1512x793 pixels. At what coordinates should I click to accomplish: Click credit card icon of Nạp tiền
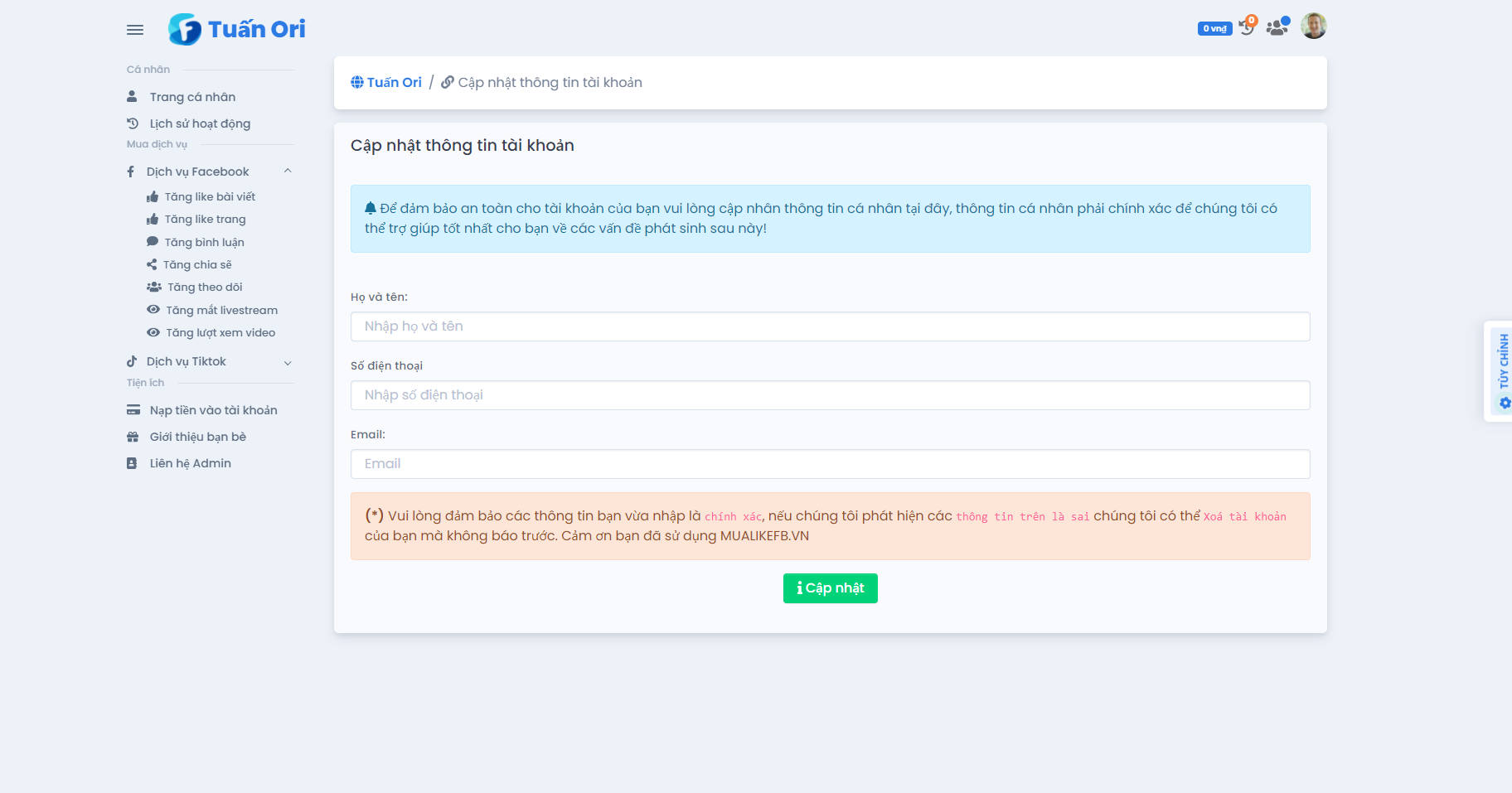(x=133, y=409)
